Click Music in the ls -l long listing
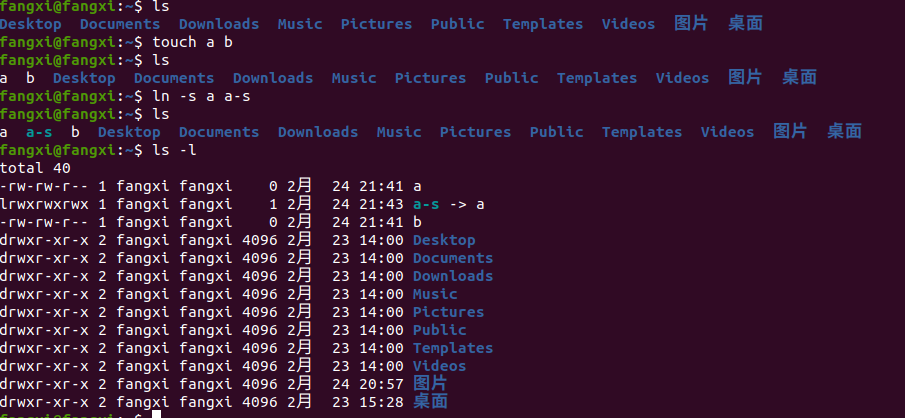Image resolution: width=905 pixels, height=418 pixels. tap(435, 294)
